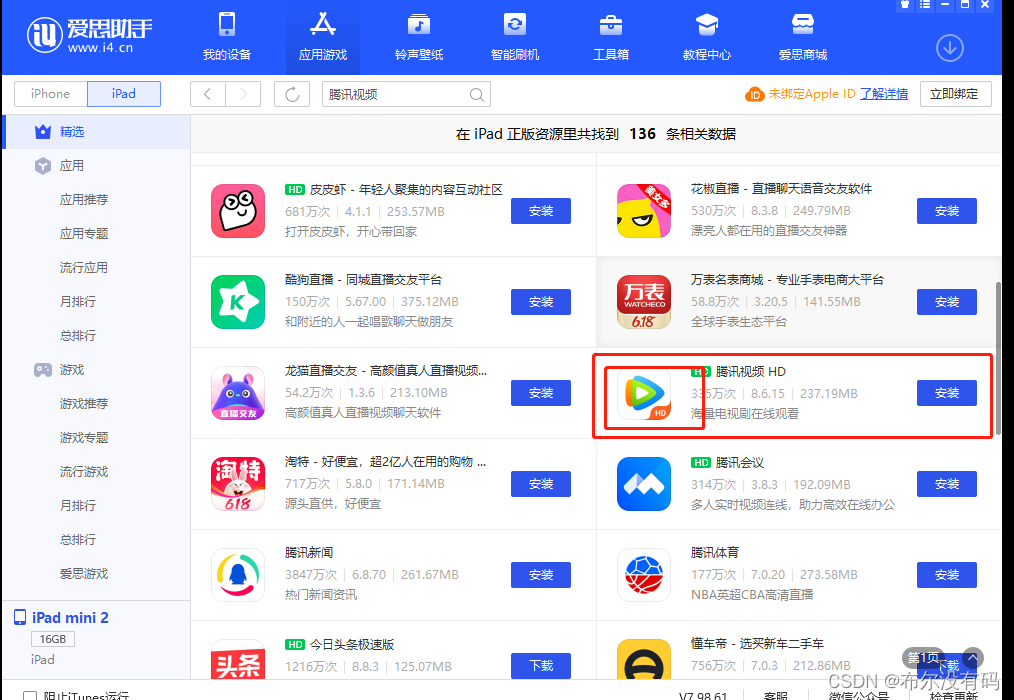Click the 淘特 app icon
The height and width of the screenshot is (700, 1014).
coord(238,483)
